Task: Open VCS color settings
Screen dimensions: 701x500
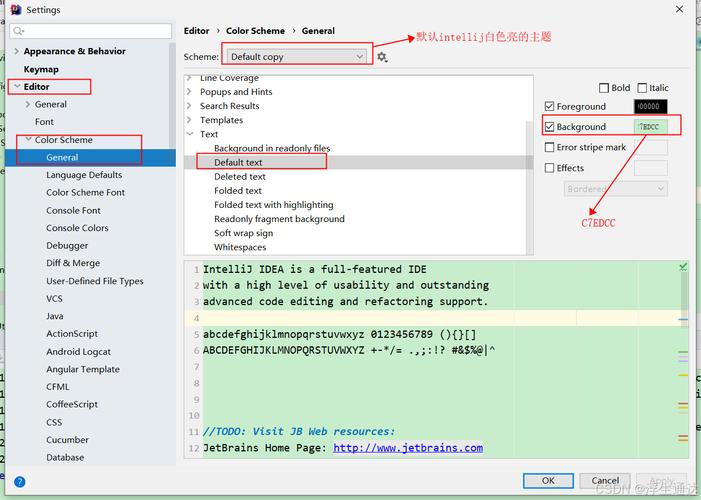Action: click(x=54, y=299)
